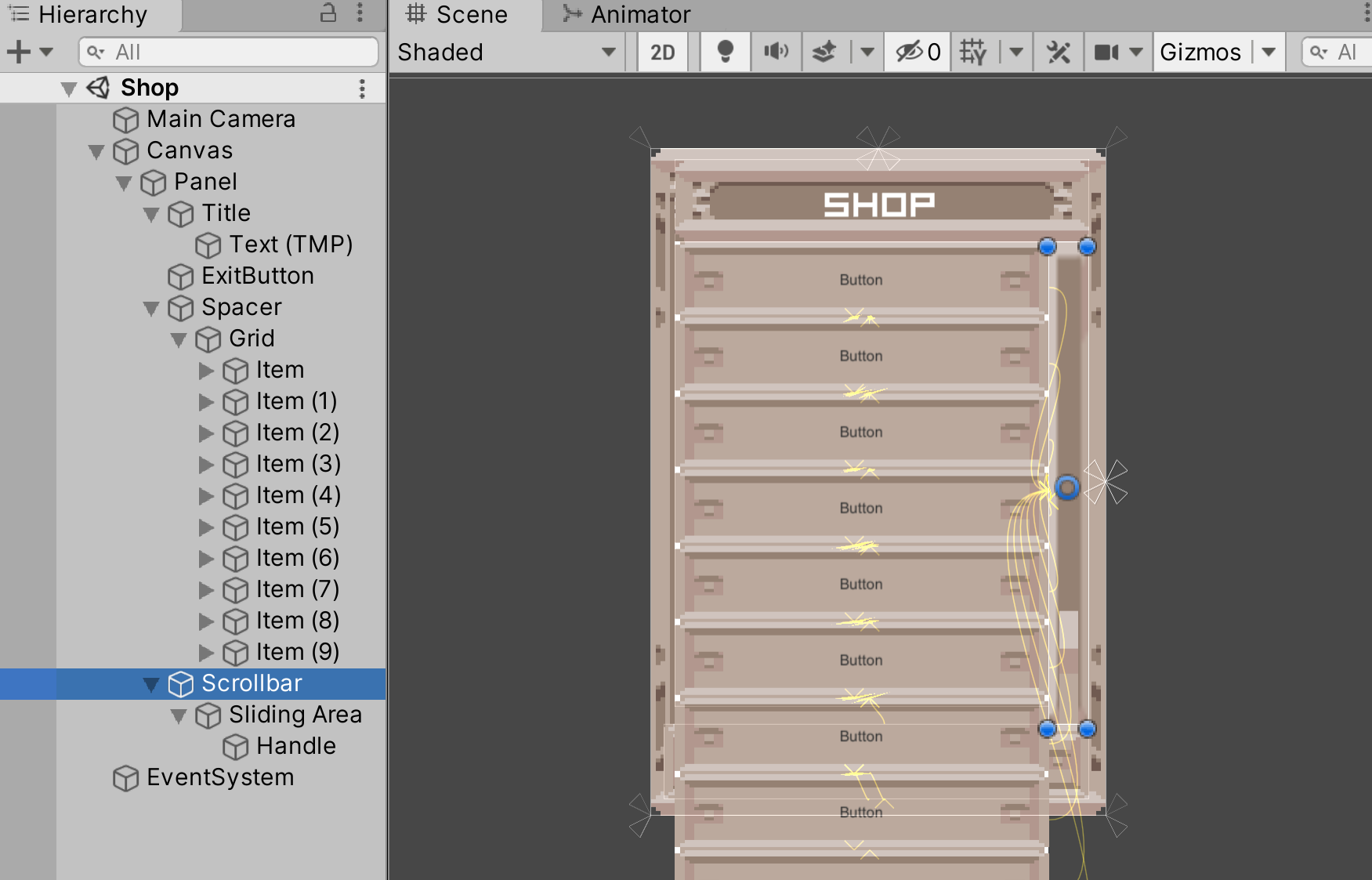Toggle the scene grid icon
The height and width of the screenshot is (880, 1372).
click(x=973, y=53)
